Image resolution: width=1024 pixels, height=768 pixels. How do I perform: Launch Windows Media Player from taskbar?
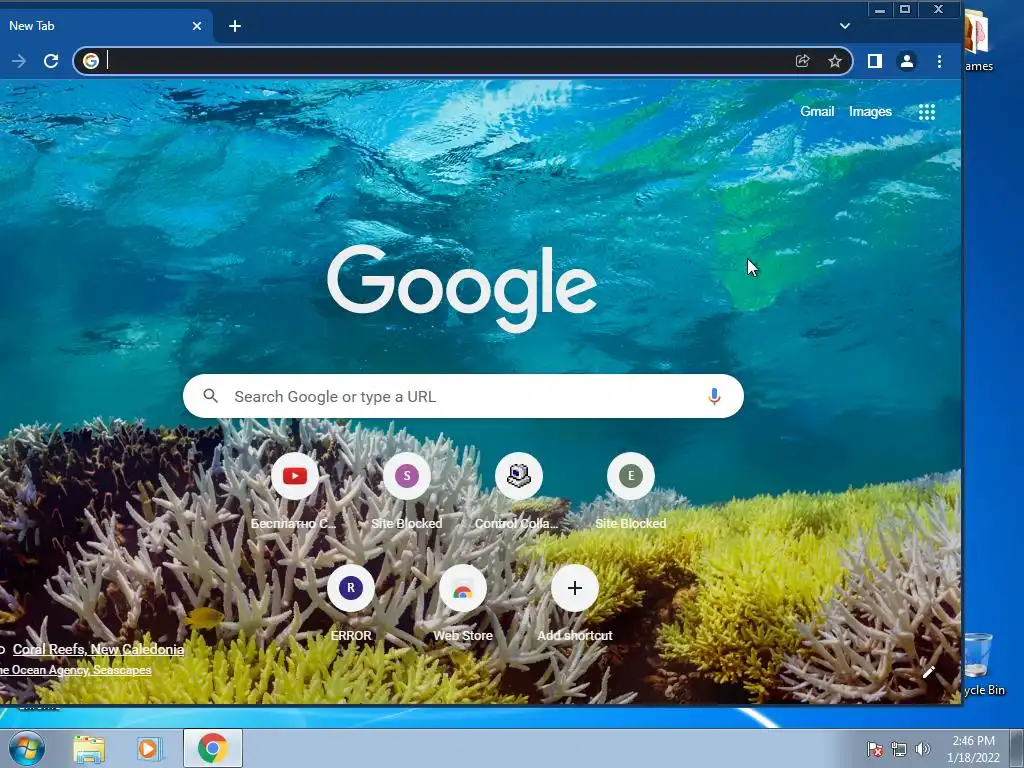point(149,748)
